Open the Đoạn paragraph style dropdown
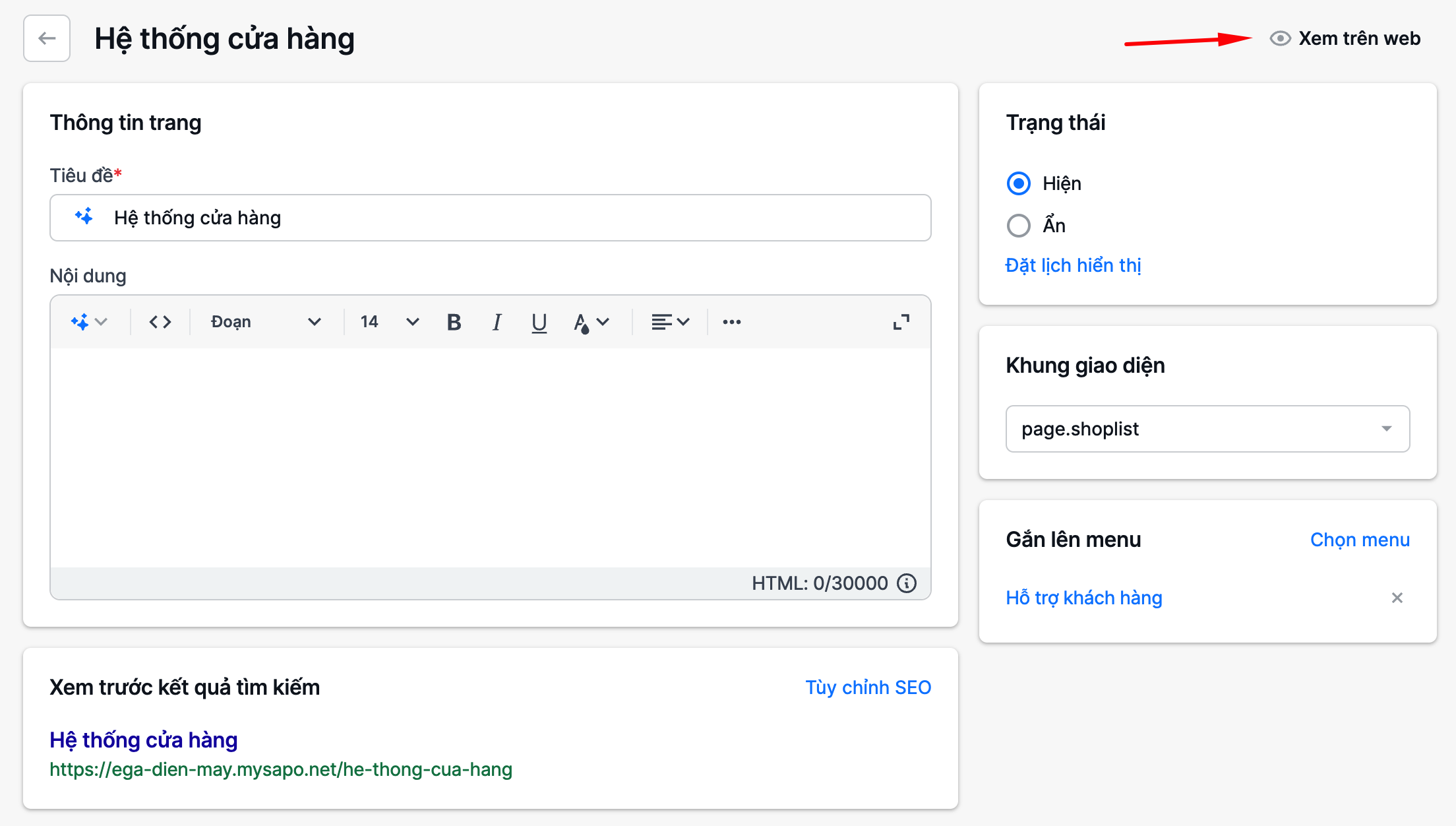Screen dimensions: 1456x826 pyautogui.click(x=266, y=322)
